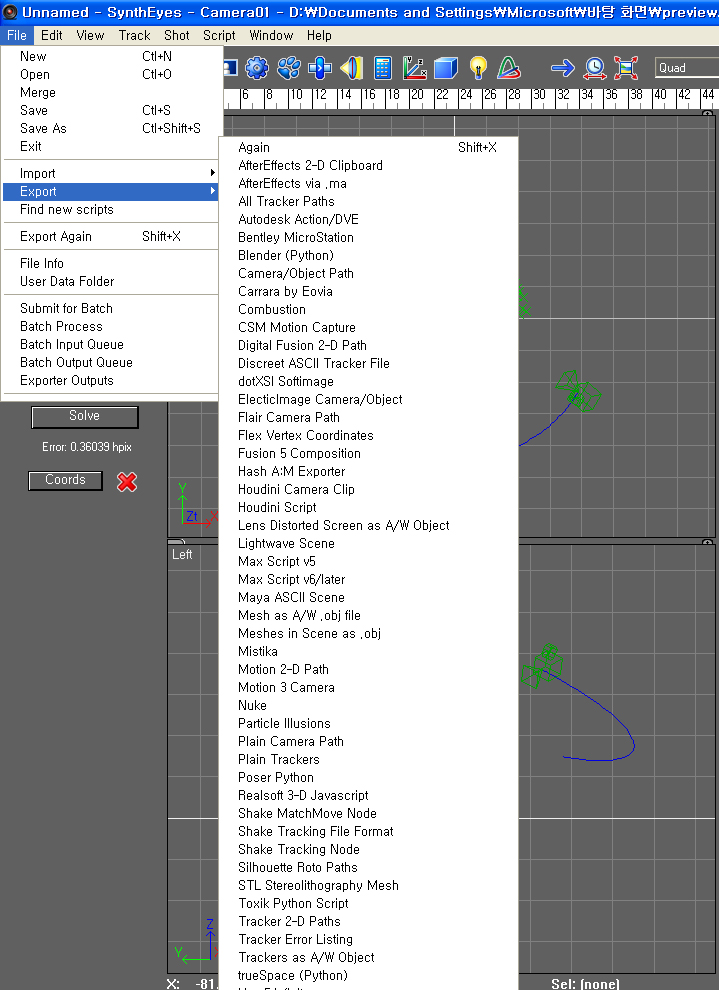Click the SynthEyes app icon in title bar

pos(9,12)
